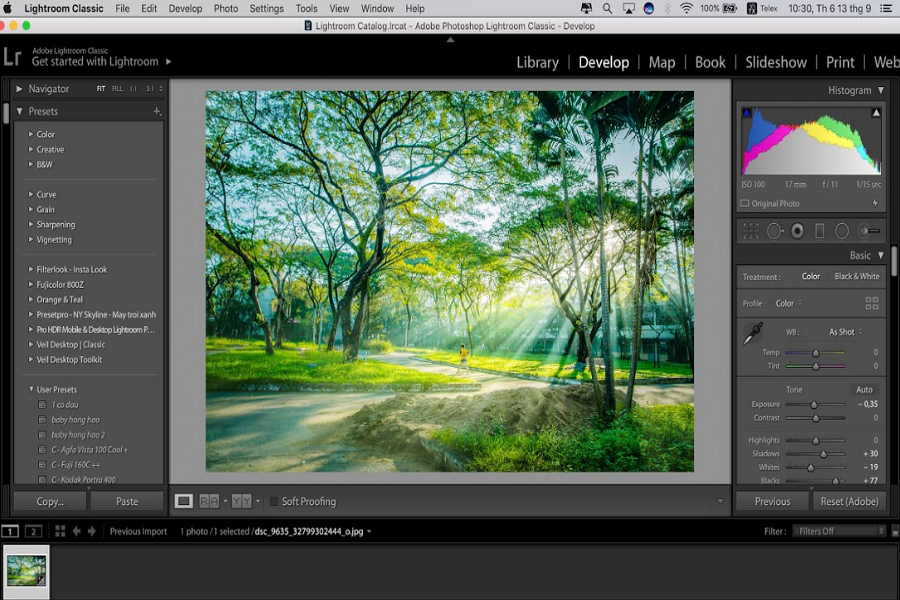
Task: Click the plus icon to create preset
Action: click(x=157, y=111)
